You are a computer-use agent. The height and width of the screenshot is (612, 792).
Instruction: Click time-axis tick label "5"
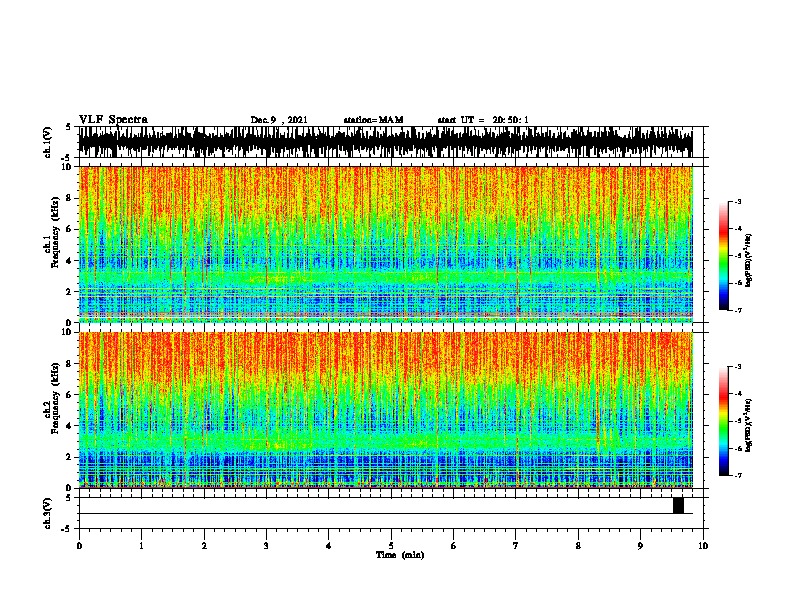click(x=391, y=546)
